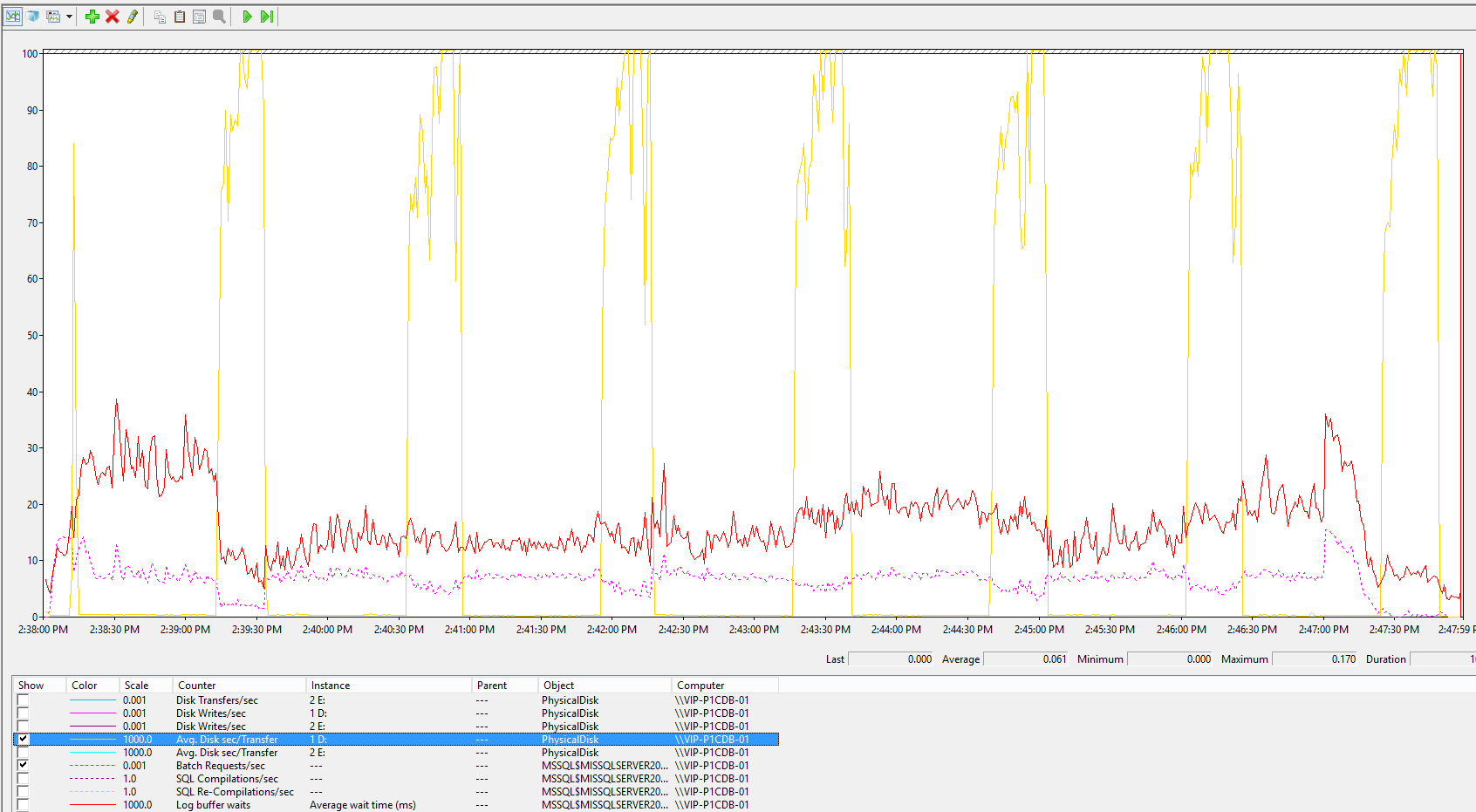The height and width of the screenshot is (812, 1476).
Task: Sort by the Parent column header
Action: pos(505,686)
